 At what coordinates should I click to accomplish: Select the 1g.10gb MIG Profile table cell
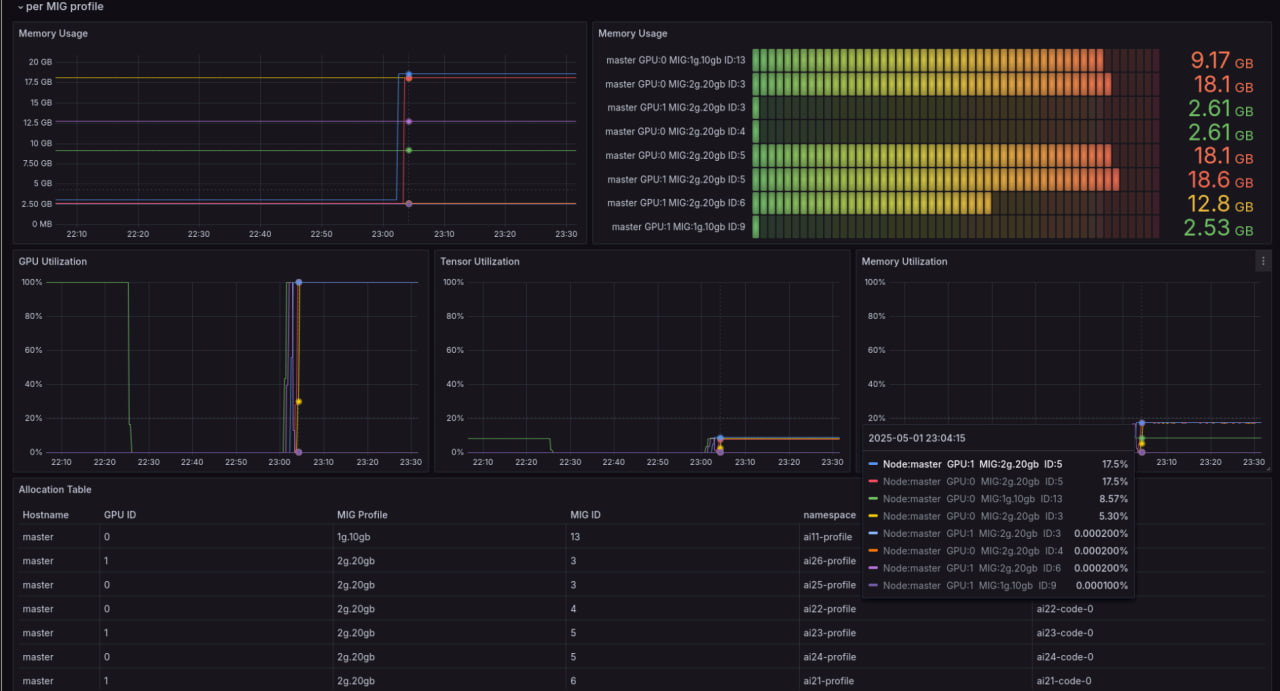(355, 537)
